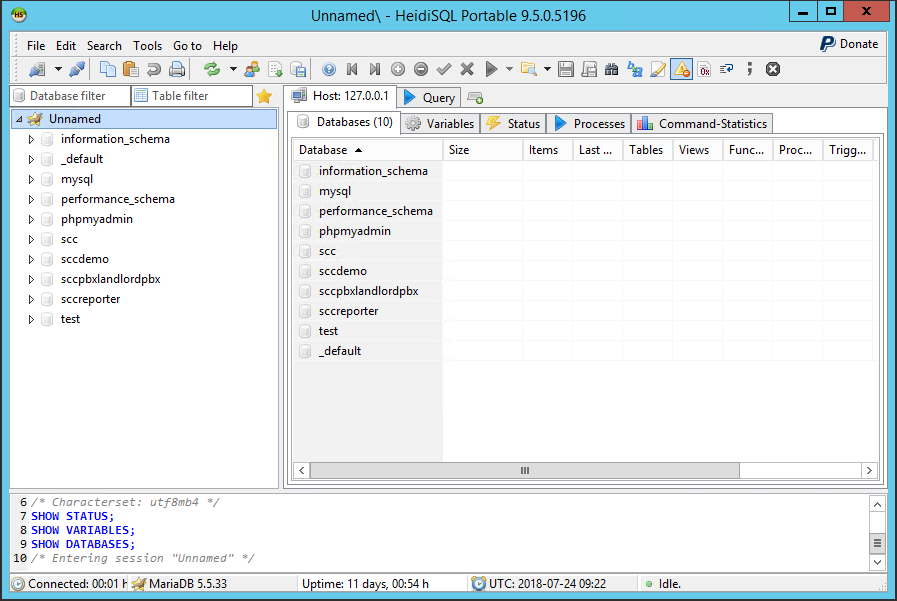Switch to the Status tab

click(x=513, y=124)
